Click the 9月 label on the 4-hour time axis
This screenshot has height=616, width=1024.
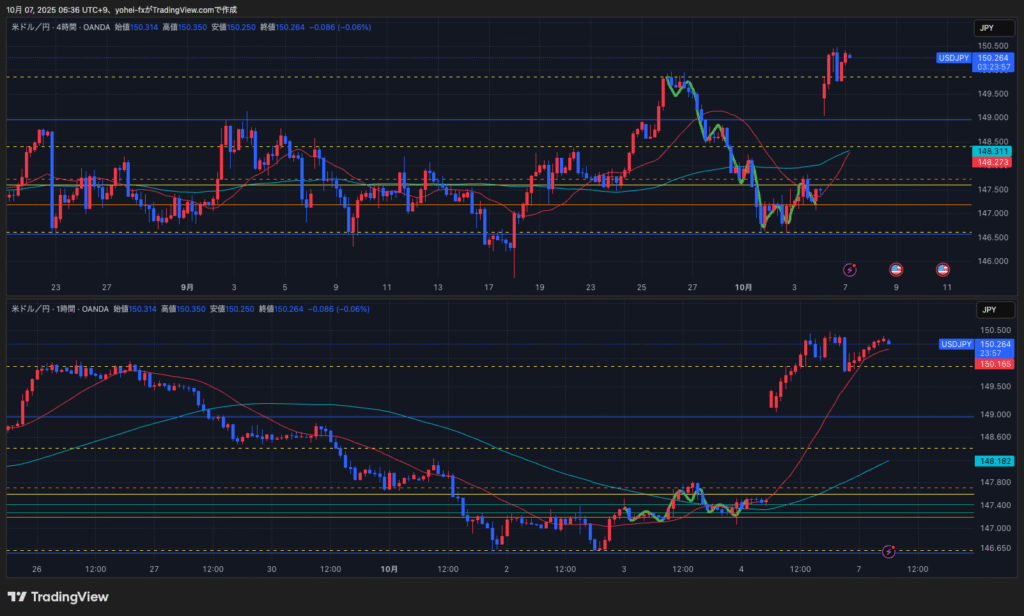pos(187,287)
